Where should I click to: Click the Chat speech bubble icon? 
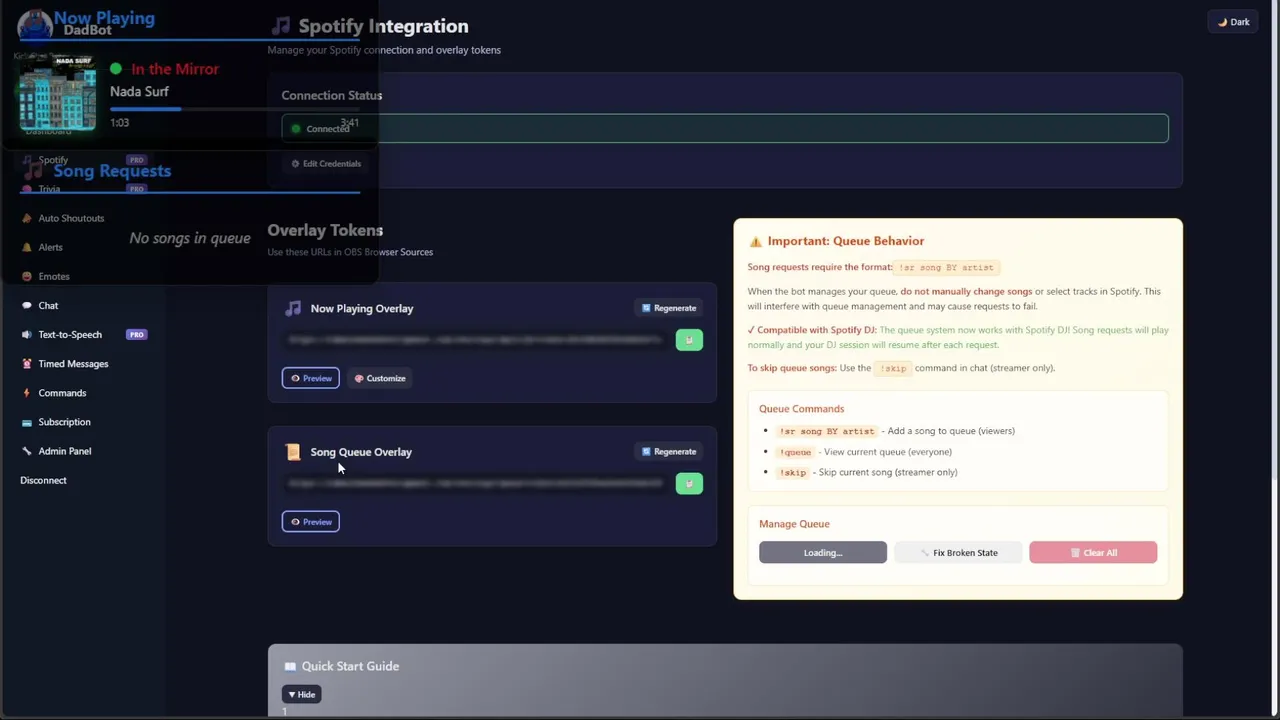tap(27, 305)
